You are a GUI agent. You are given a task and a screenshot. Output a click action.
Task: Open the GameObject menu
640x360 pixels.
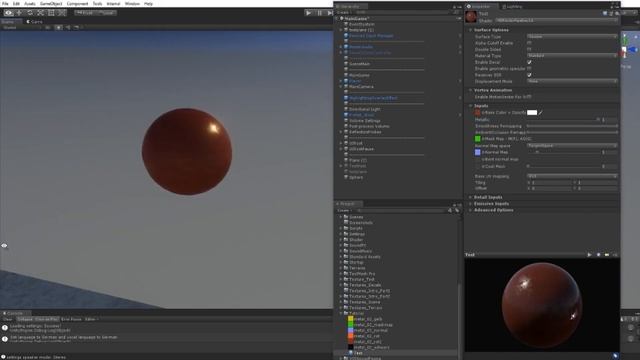(51, 4)
